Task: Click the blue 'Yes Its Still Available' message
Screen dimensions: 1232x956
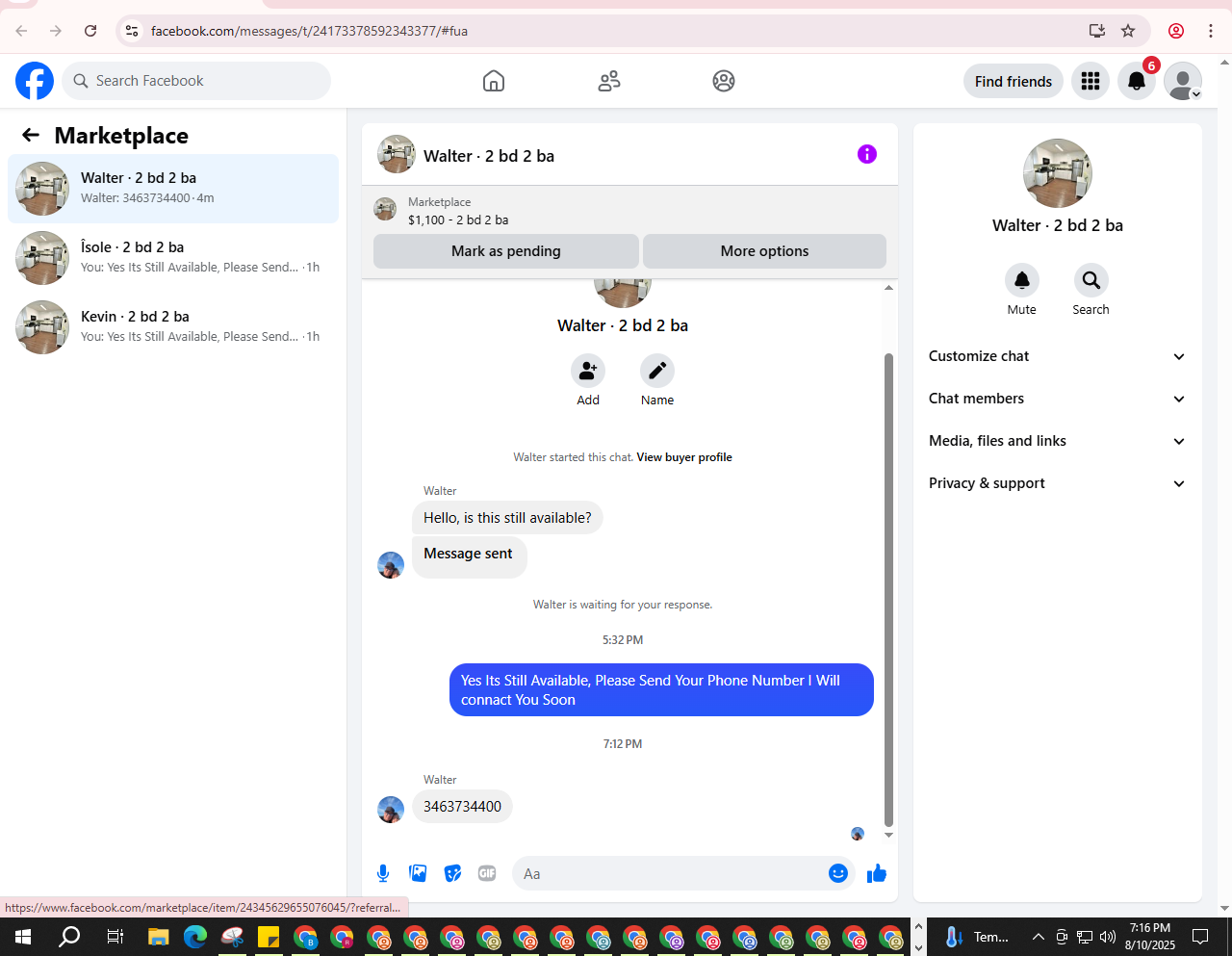Action: pos(661,690)
